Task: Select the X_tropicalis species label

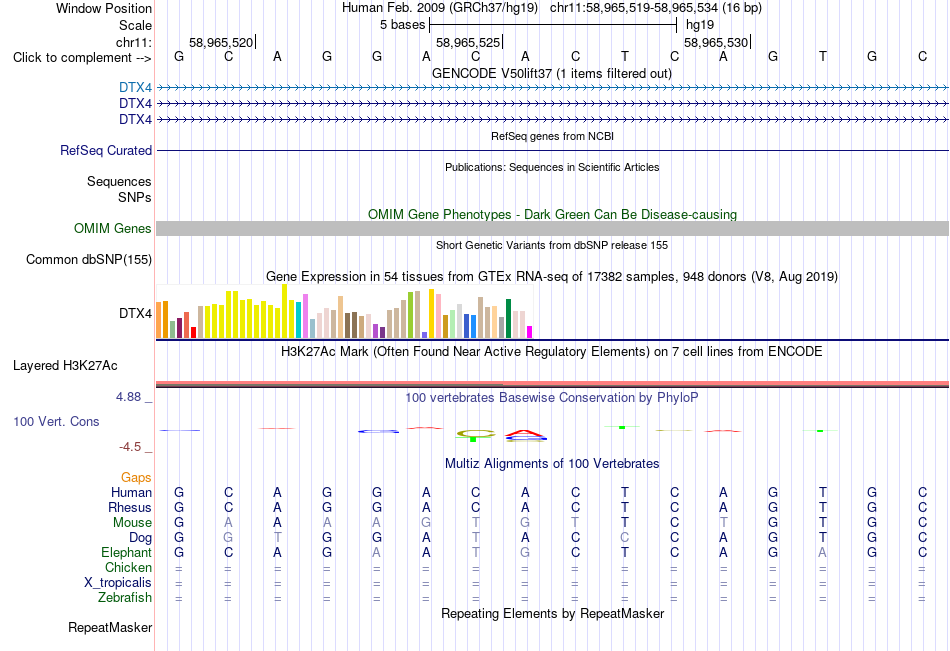Action: (x=118, y=583)
